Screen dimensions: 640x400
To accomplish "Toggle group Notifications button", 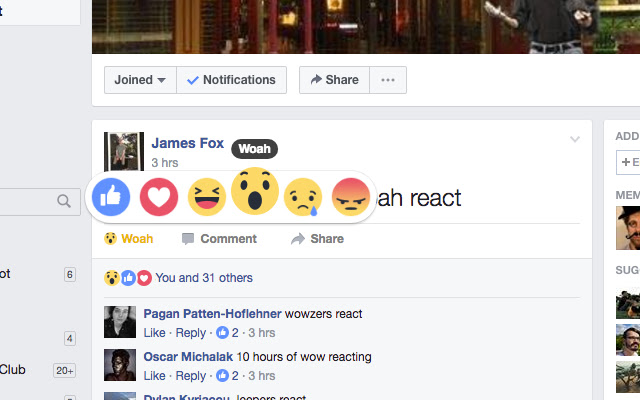I will pyautogui.click(x=231, y=80).
